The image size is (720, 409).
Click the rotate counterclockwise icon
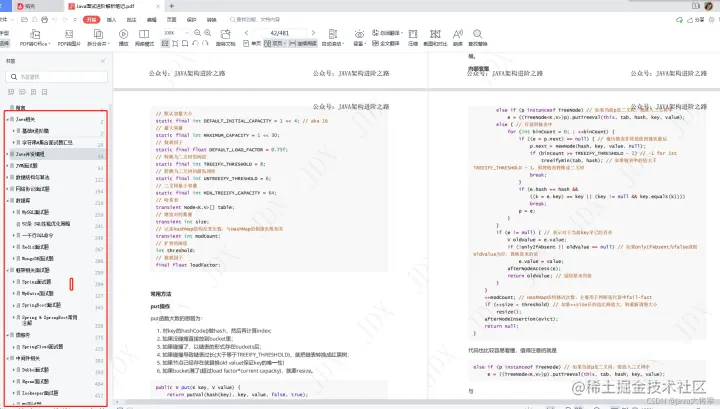(195, 43)
